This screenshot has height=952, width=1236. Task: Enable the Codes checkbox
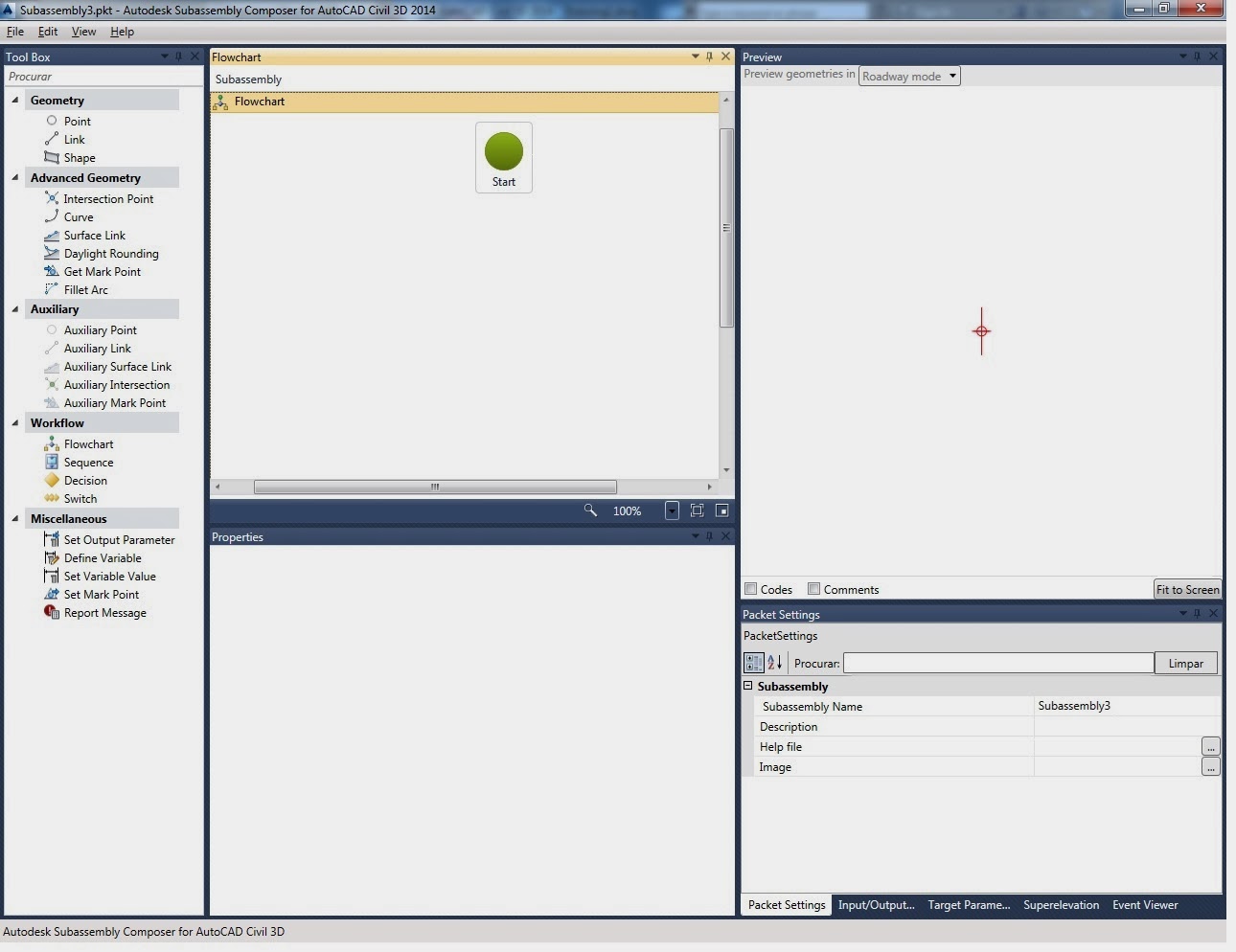[x=751, y=589]
